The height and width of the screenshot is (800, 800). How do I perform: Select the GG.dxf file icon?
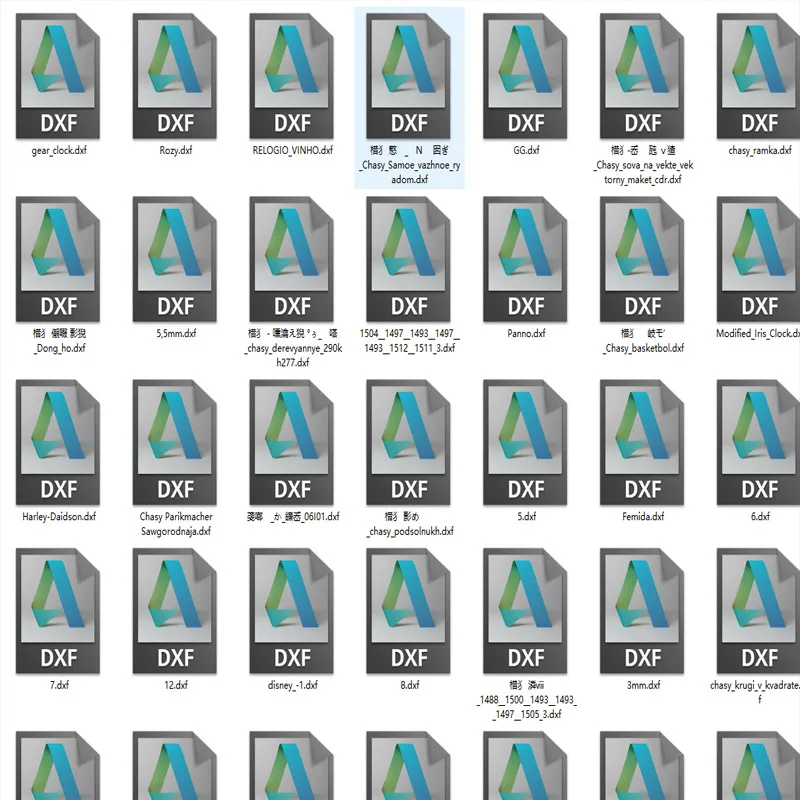point(525,76)
